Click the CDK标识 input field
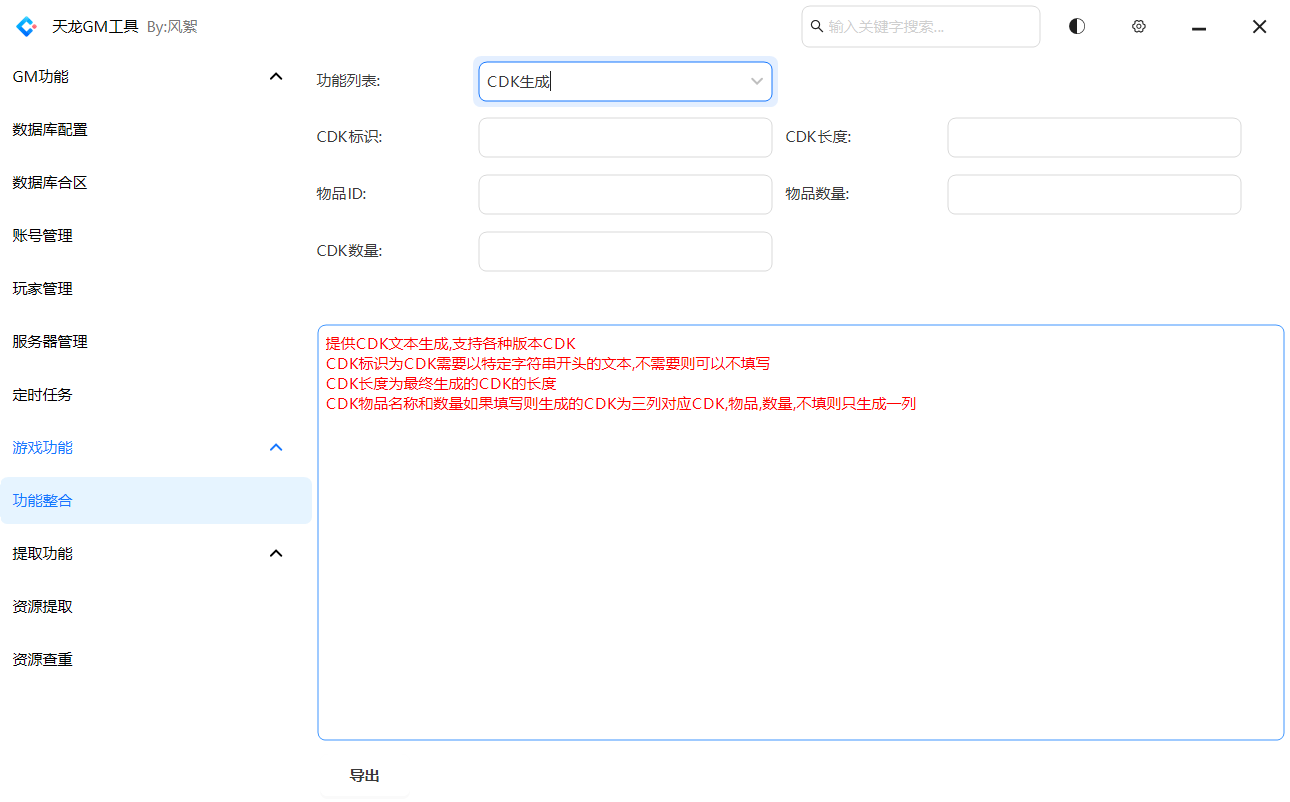Screen dimensions: 1290x802 (625, 138)
